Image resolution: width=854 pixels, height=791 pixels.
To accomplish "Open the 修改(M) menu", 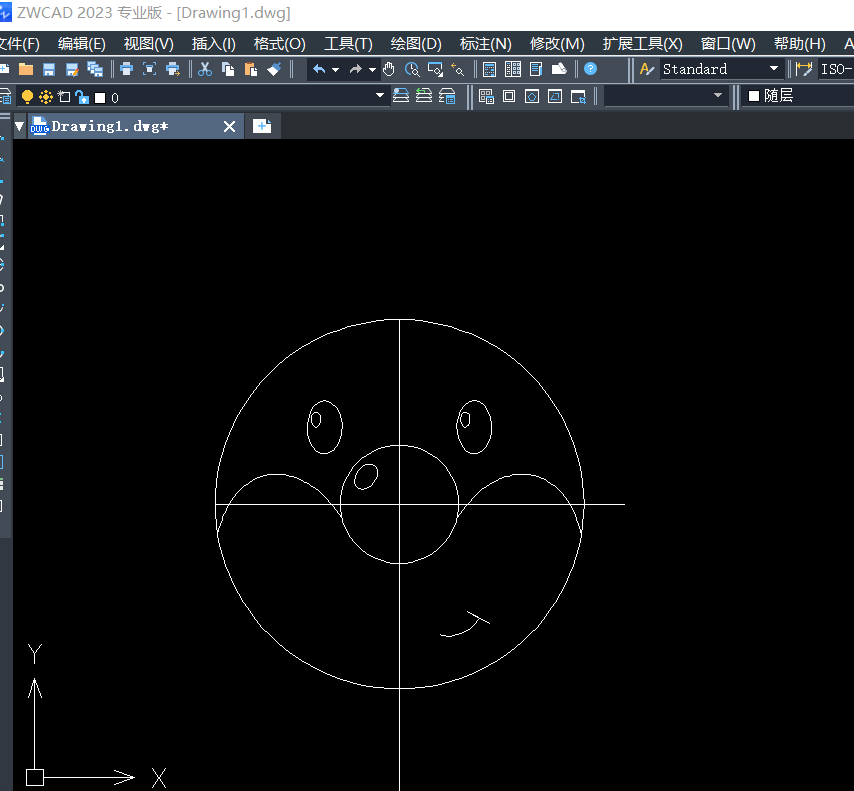I will click(x=557, y=44).
